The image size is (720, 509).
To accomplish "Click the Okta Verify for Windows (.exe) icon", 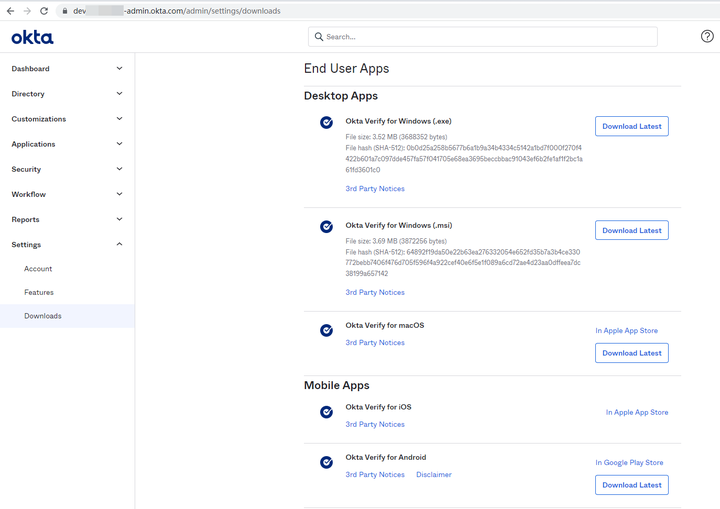I will pyautogui.click(x=326, y=123).
